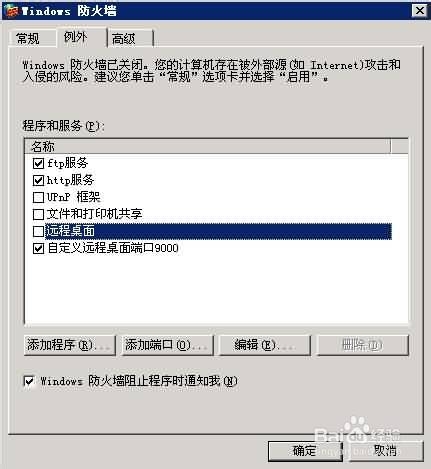
Task: Confirm with the 确定 button
Action: pos(305,451)
